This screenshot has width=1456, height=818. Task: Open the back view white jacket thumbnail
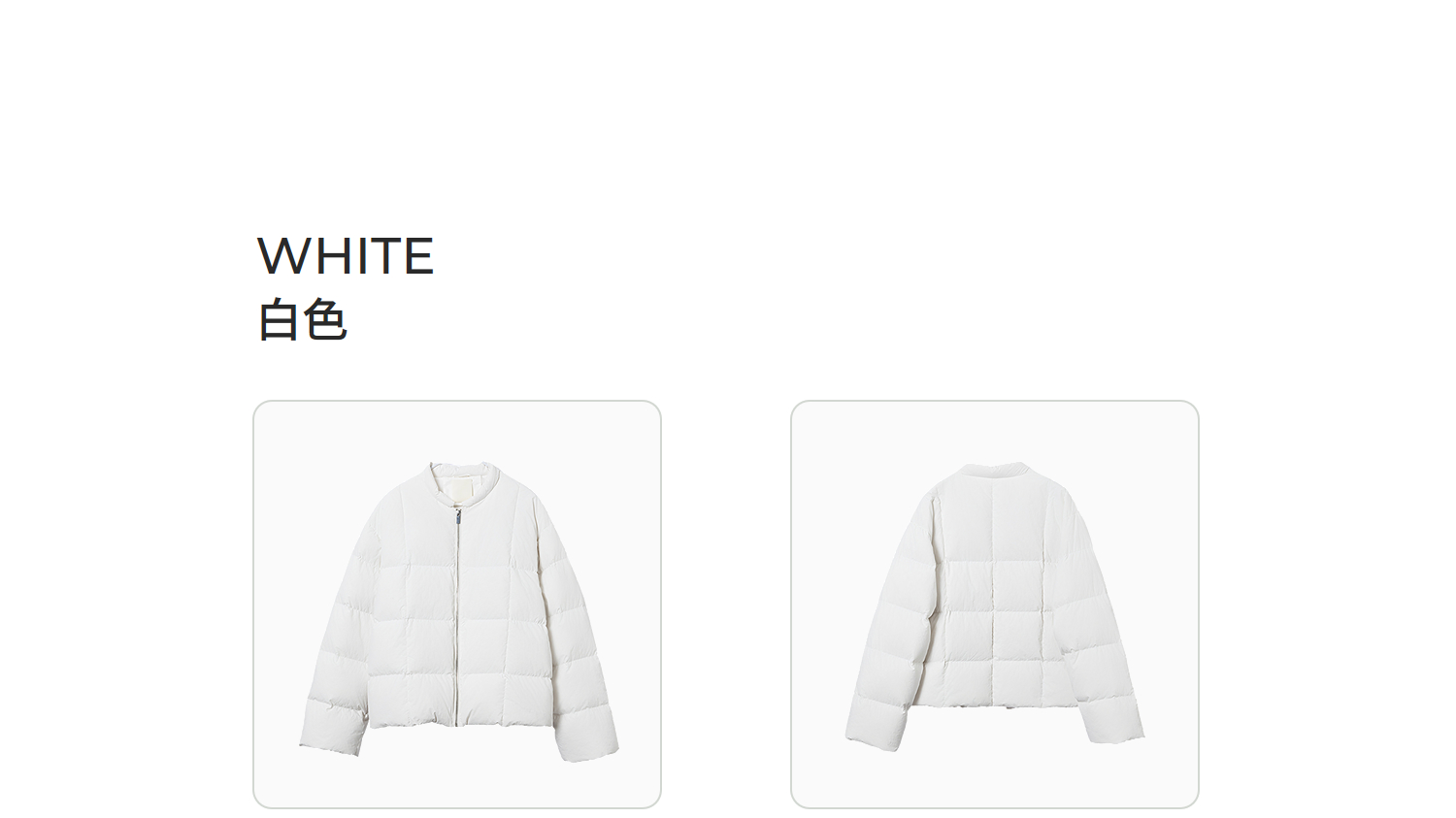(x=995, y=605)
